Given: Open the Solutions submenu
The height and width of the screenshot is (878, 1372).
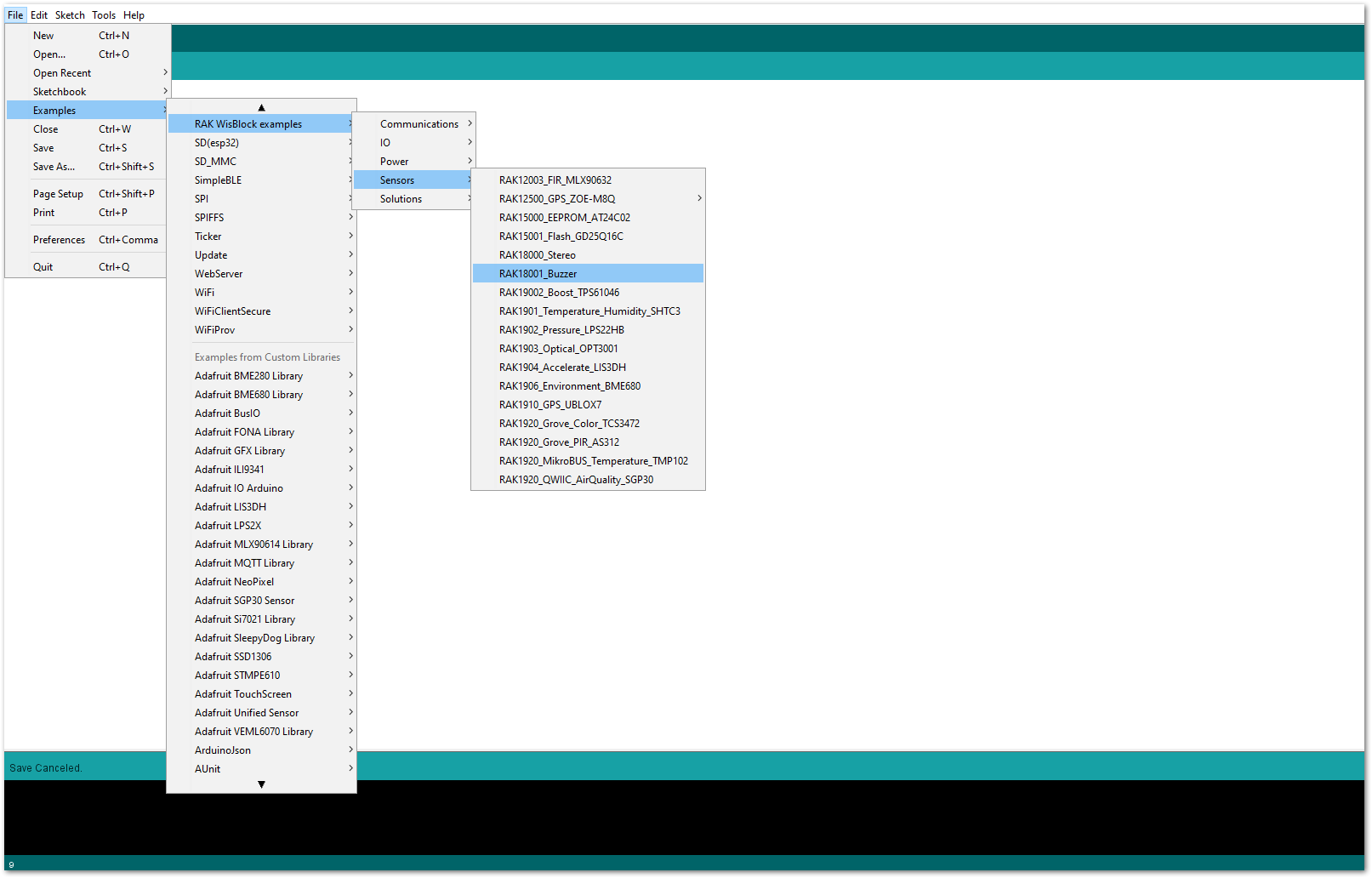Looking at the screenshot, I should click(x=414, y=199).
